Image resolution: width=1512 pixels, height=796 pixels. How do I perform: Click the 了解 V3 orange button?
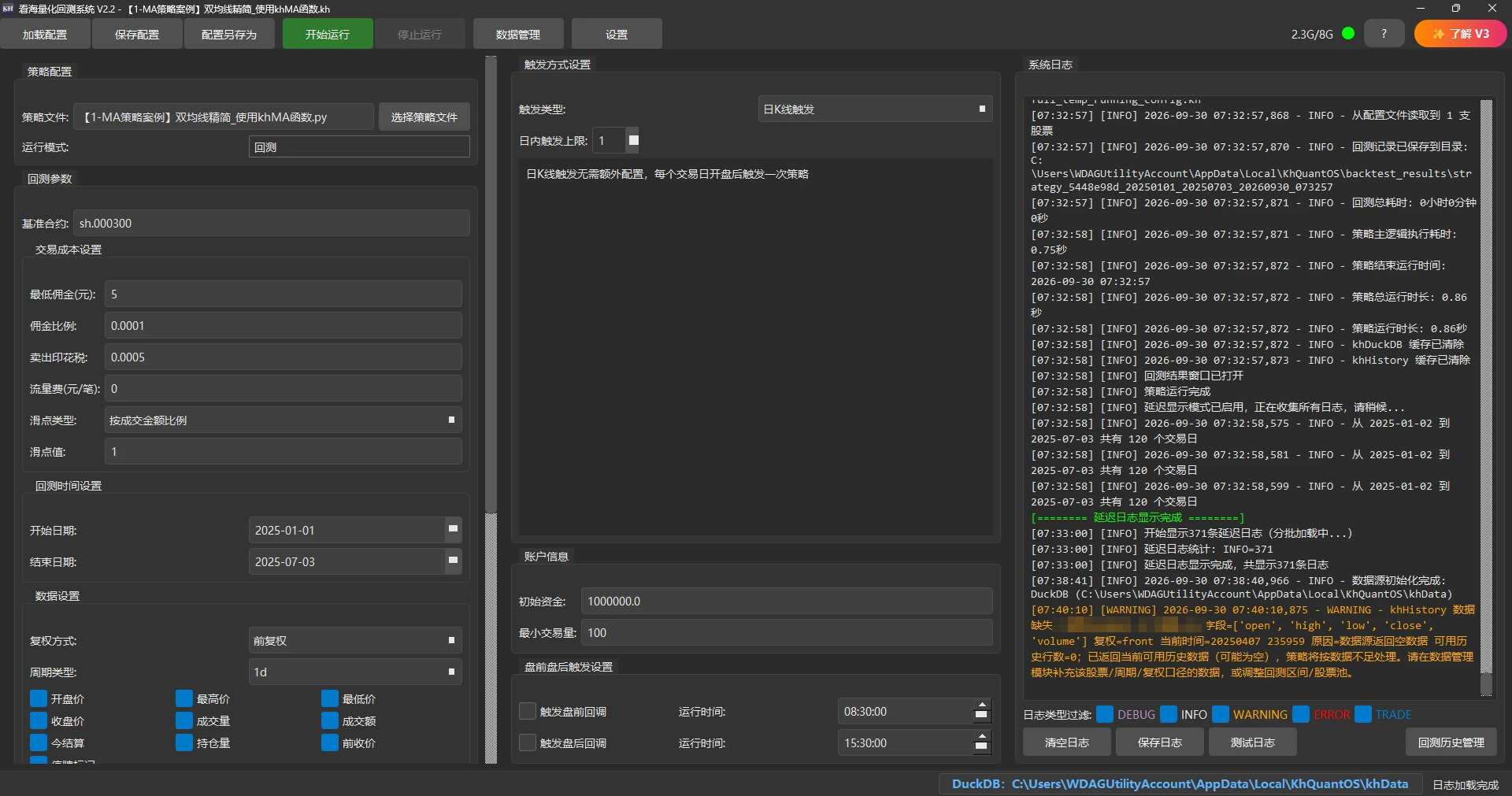[1461, 34]
